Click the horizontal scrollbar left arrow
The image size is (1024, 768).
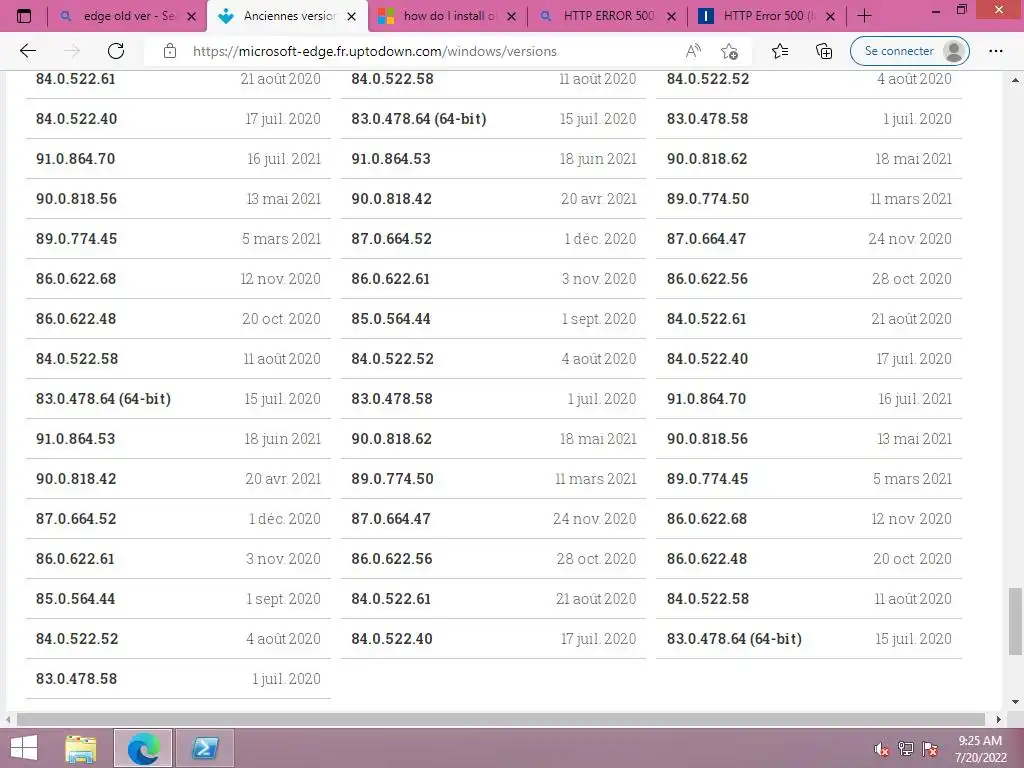(8, 719)
